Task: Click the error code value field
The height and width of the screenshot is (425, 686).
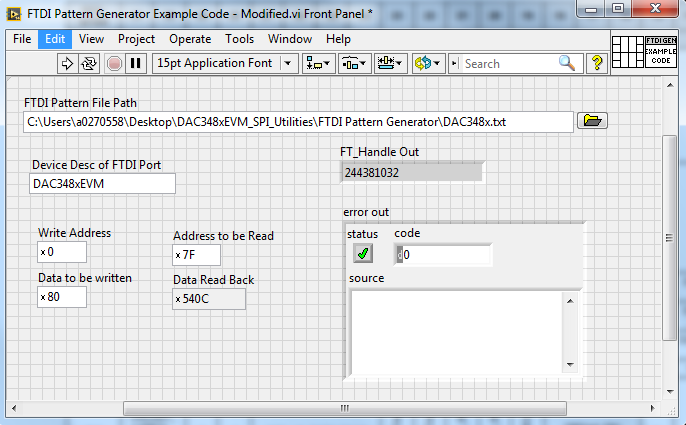Action: (x=446, y=255)
